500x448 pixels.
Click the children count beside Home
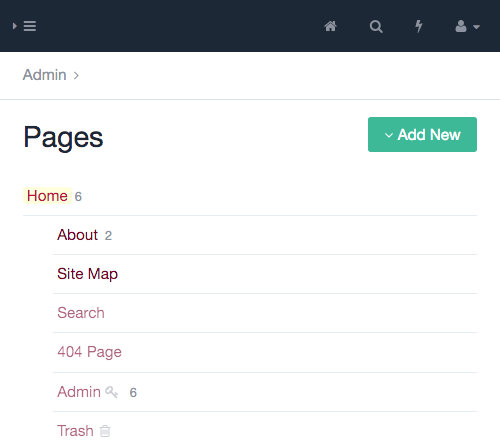(78, 197)
